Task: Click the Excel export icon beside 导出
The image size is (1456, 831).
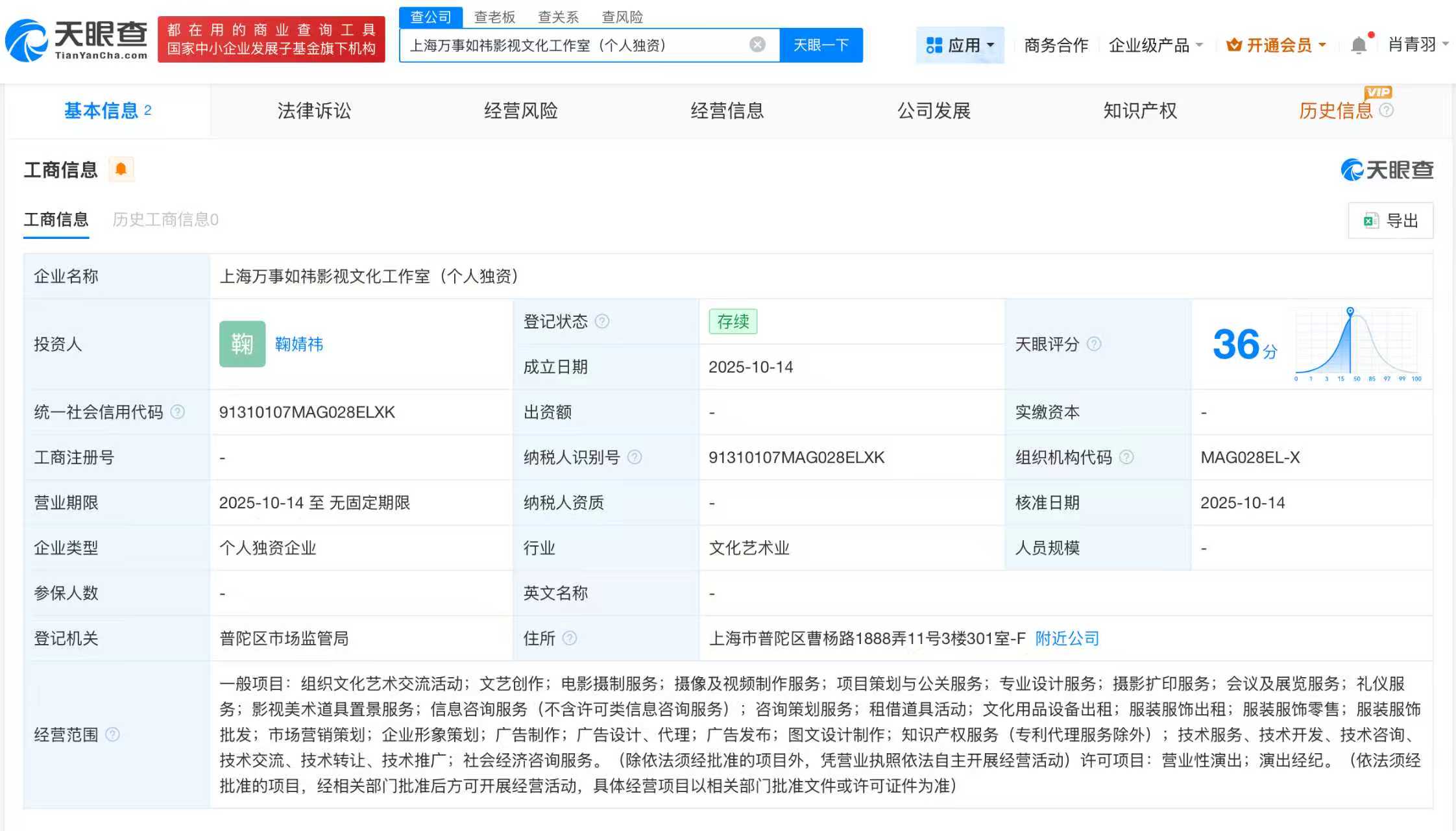Action: tap(1371, 221)
